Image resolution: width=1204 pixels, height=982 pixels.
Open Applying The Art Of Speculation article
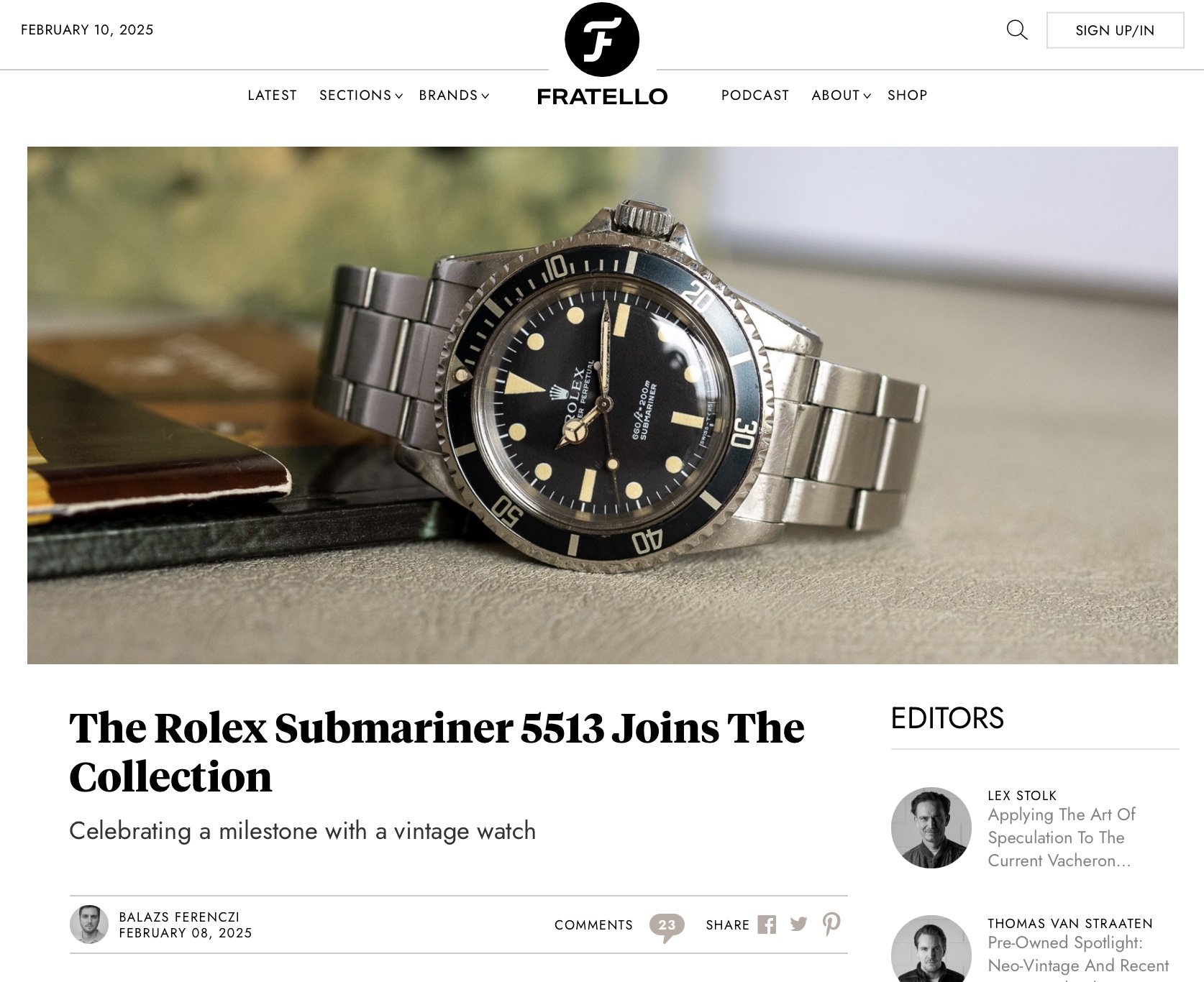pos(1062,838)
